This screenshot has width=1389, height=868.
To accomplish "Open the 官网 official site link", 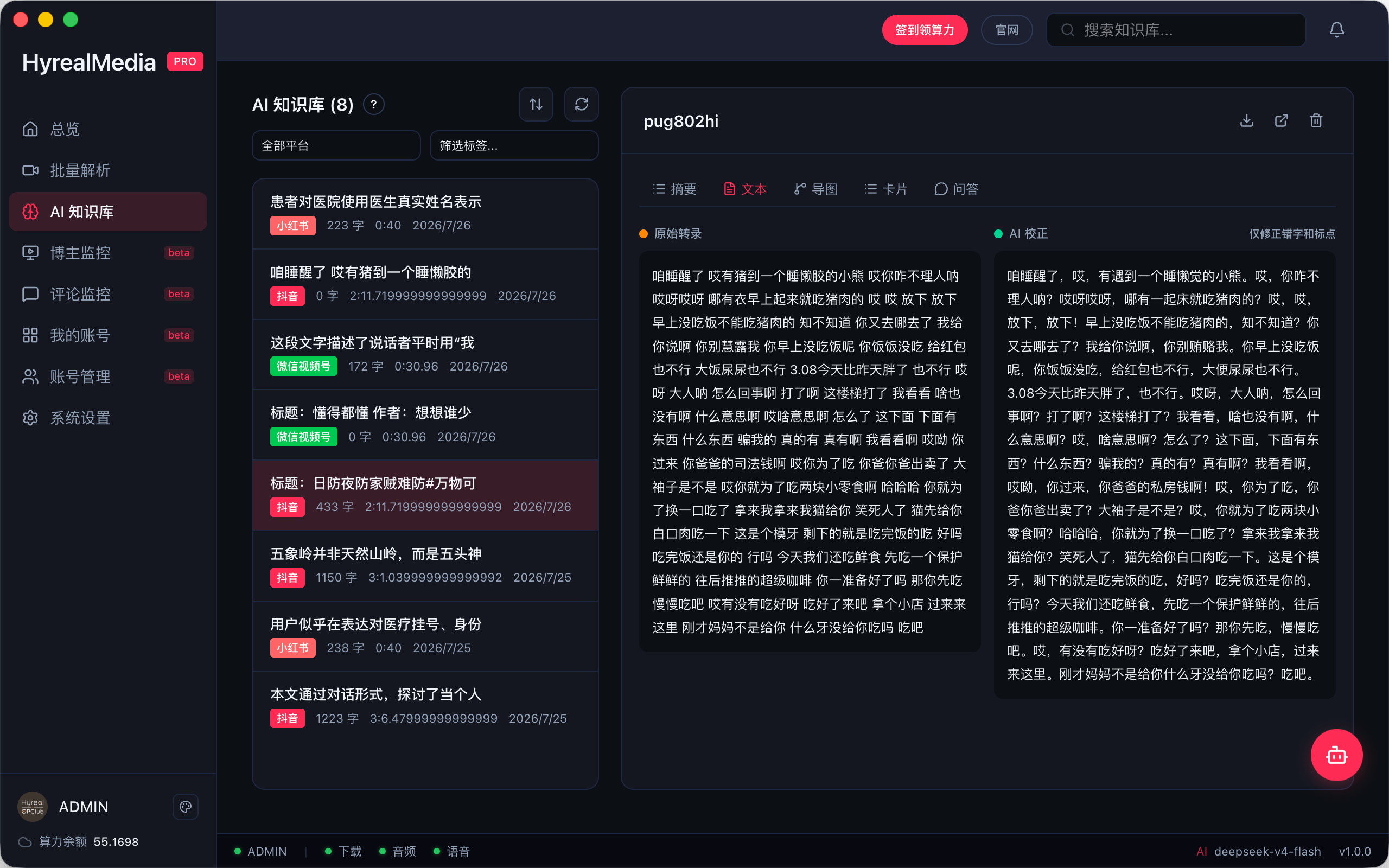I will pos(1006,30).
